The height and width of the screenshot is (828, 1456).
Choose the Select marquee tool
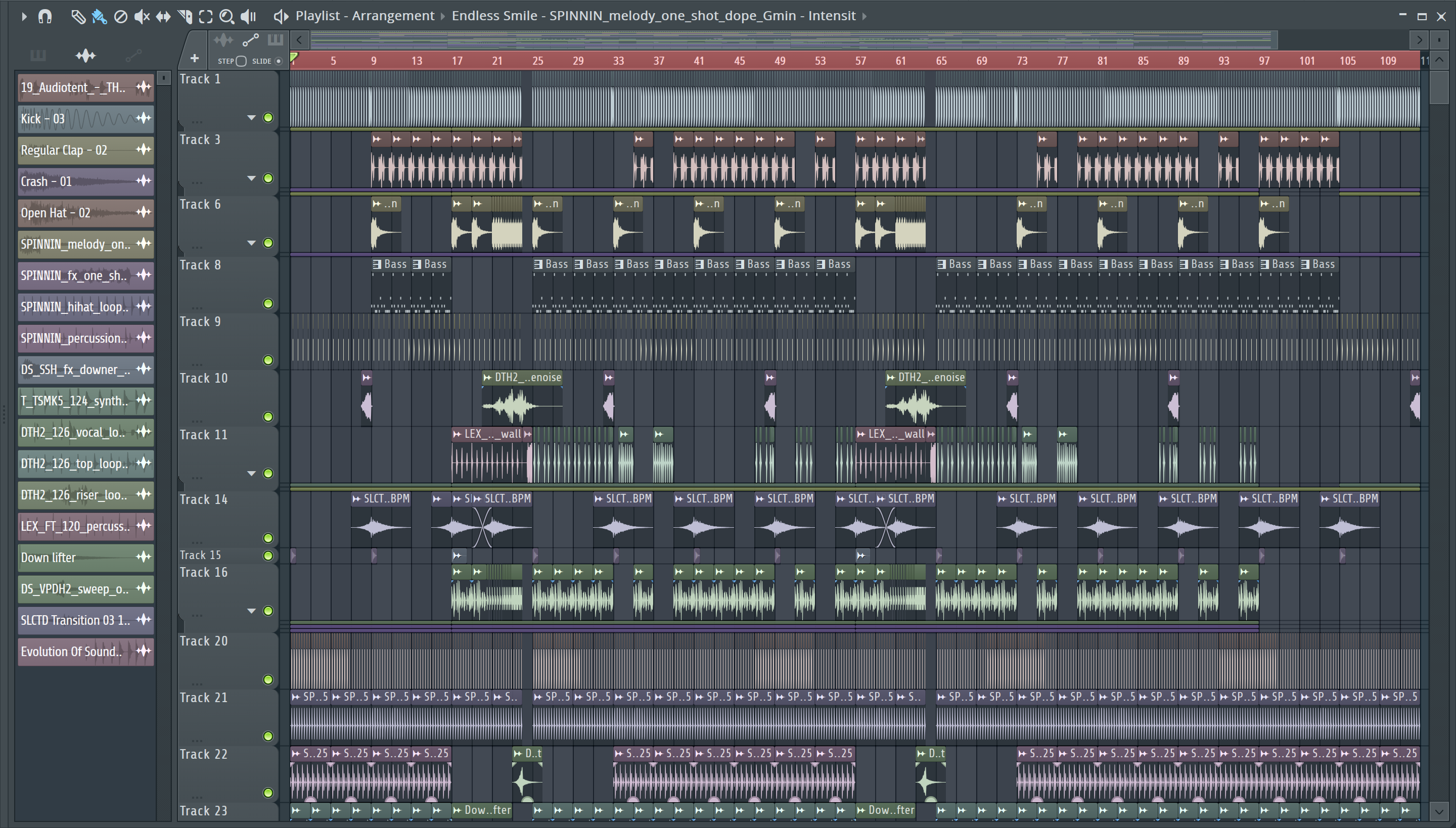pyautogui.click(x=206, y=17)
